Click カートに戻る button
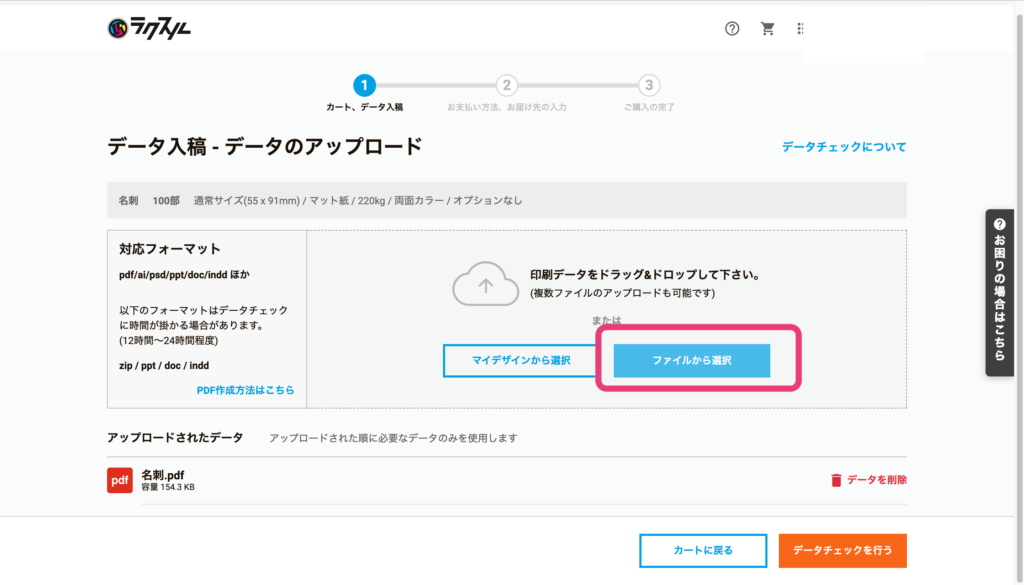The image size is (1024, 585). (703, 550)
